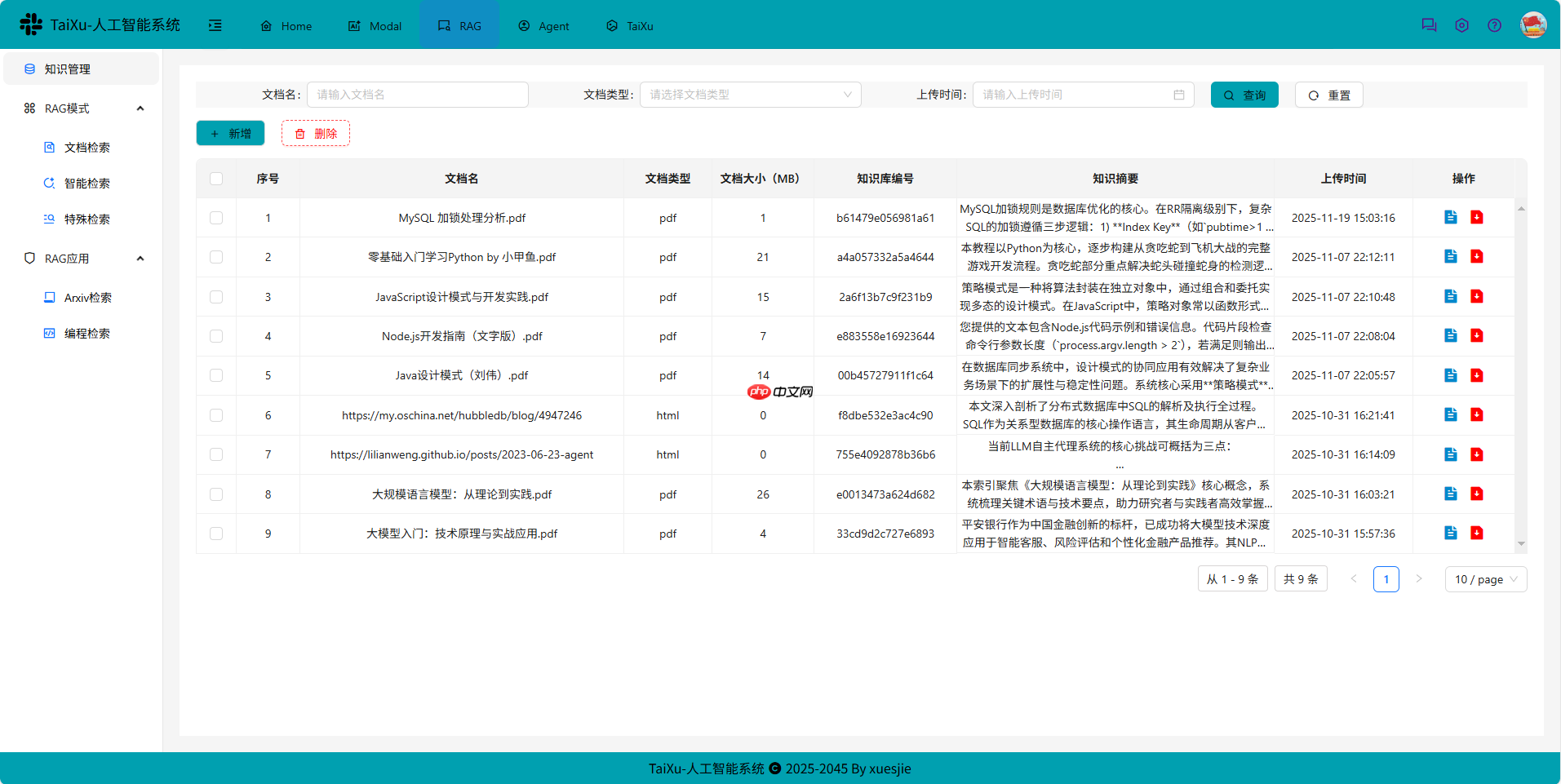Open the 文档类型 dropdown
Image resolution: width=1561 pixels, height=784 pixels.
749,94
